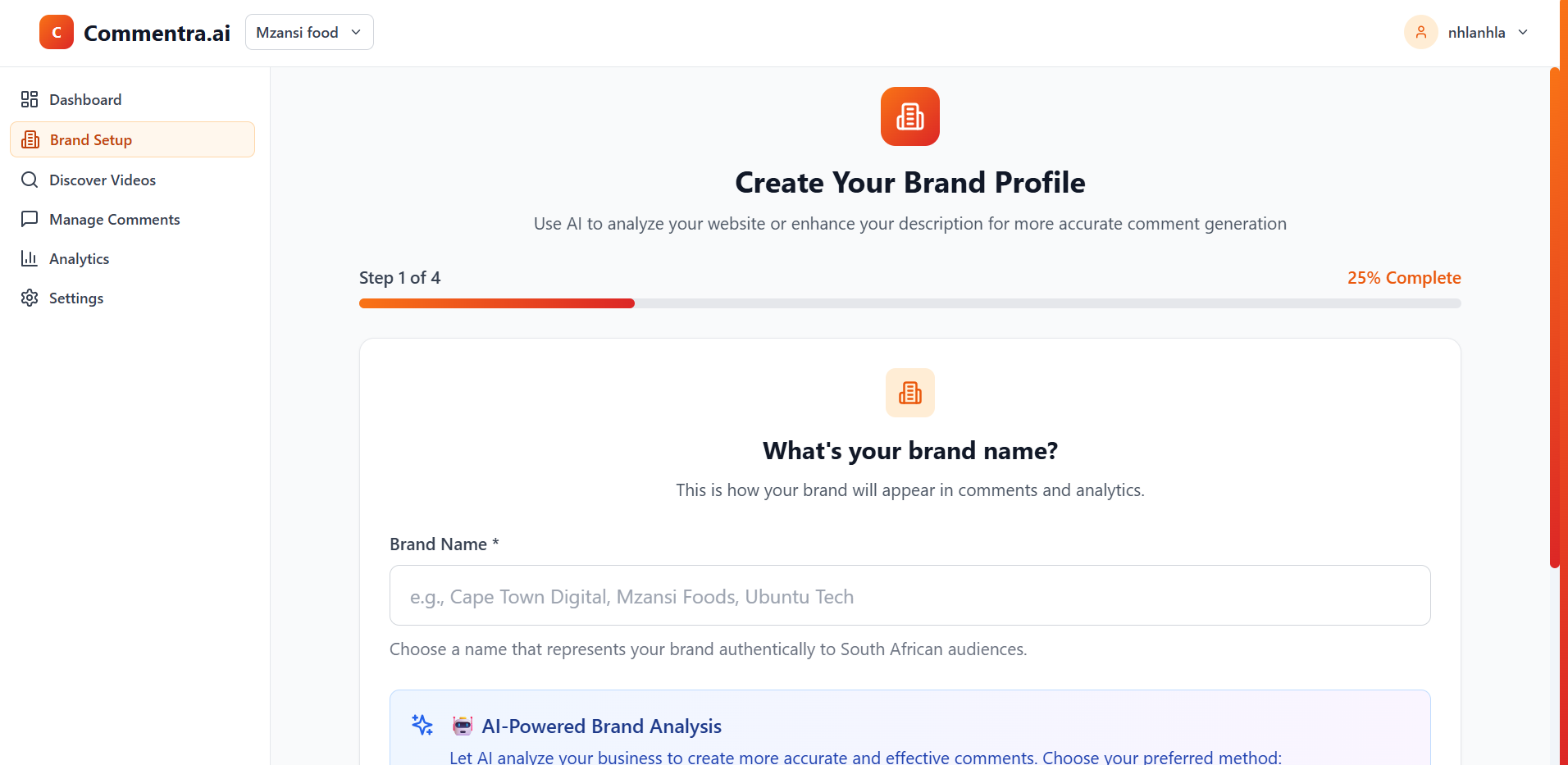Click the nhlanhla username text
This screenshot has height=765, width=1568.
click(x=1476, y=33)
